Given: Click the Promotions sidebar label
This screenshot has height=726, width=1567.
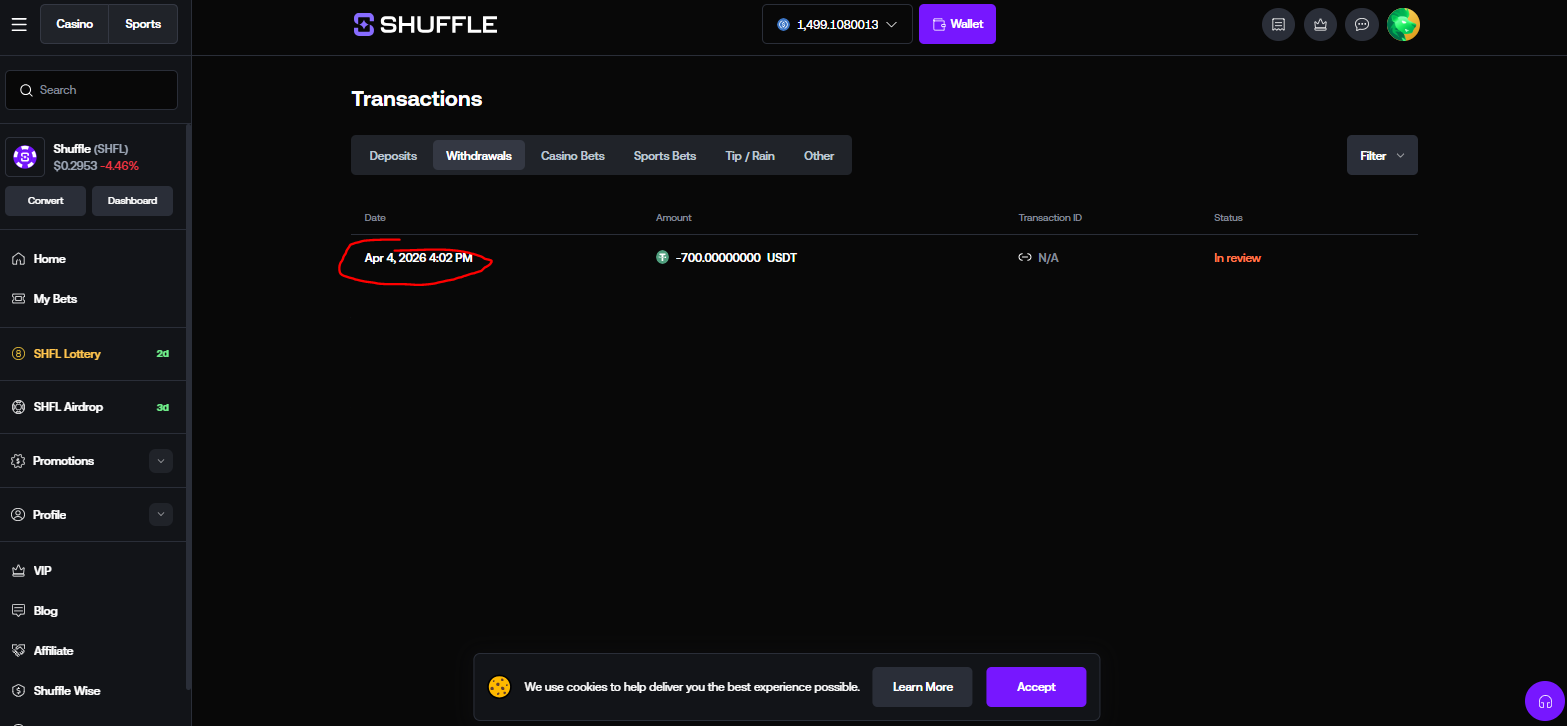Looking at the screenshot, I should [64, 461].
